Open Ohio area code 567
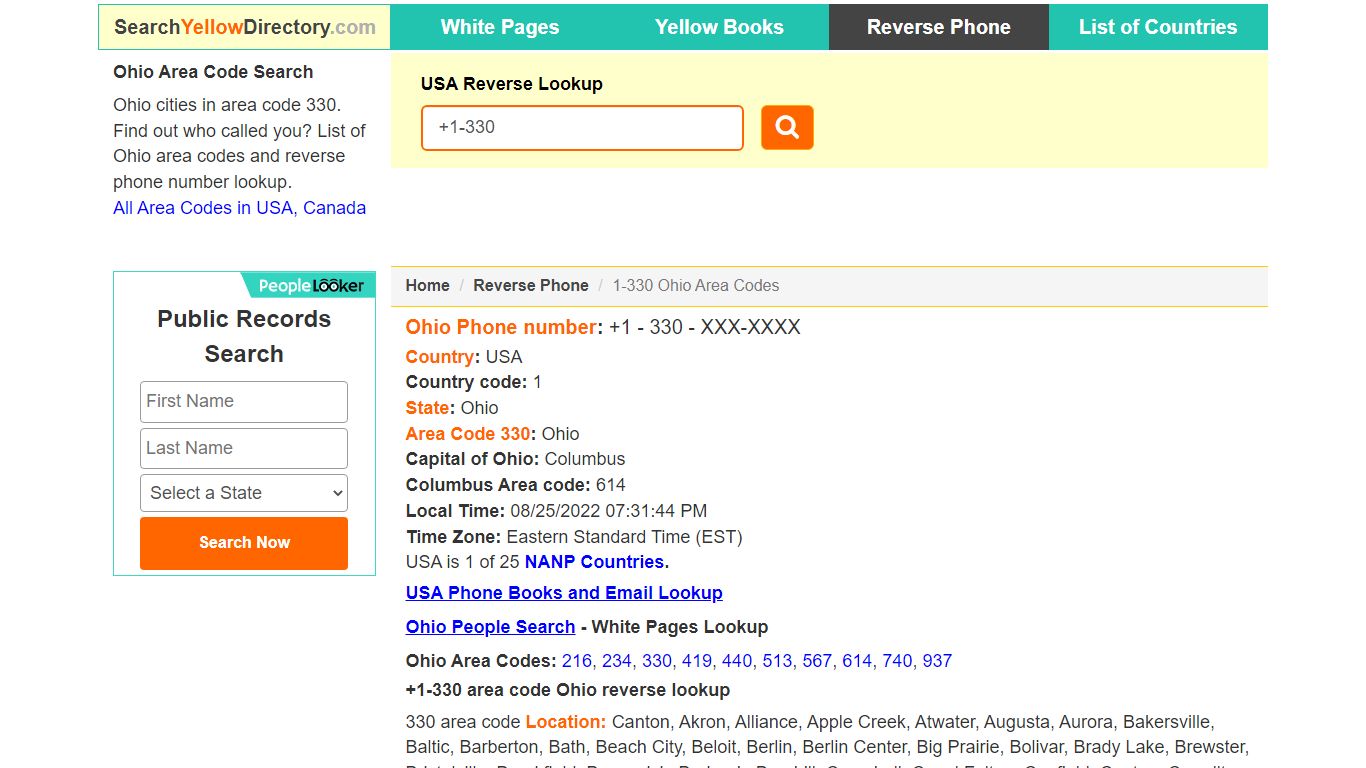1366x768 pixels. click(x=817, y=661)
